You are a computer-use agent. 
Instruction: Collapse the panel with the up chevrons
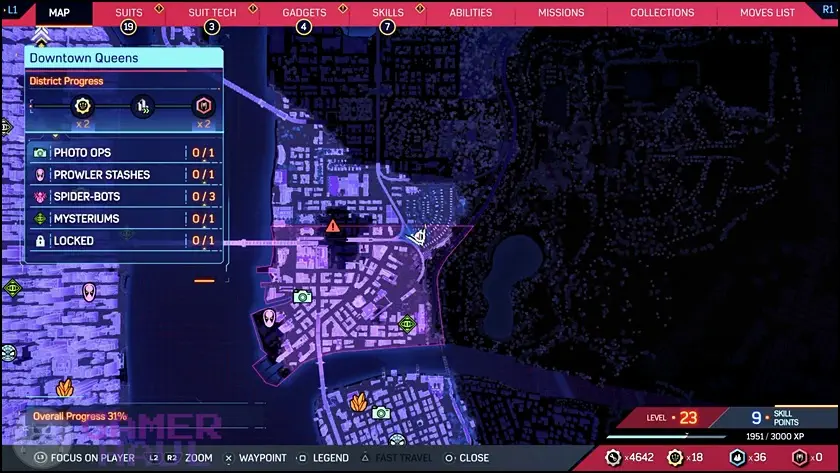pyautogui.click(x=41, y=36)
